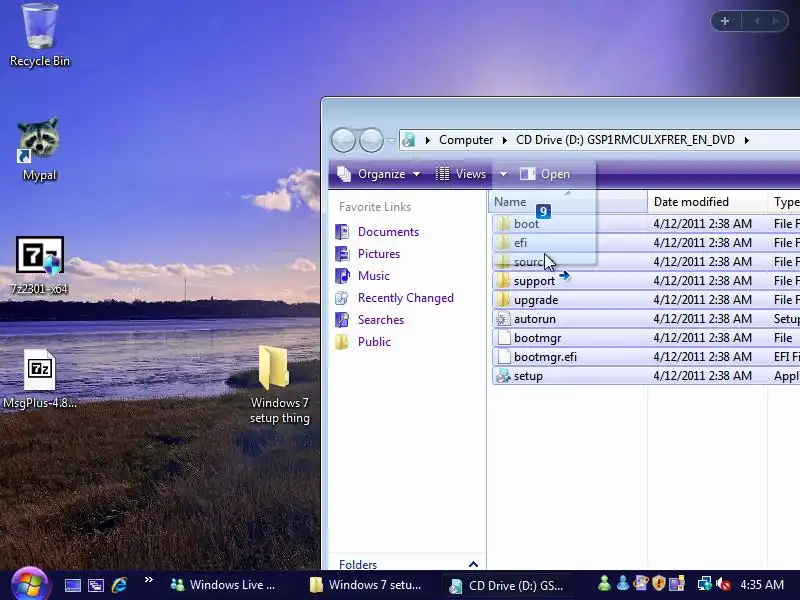Viewport: 800px width, 600px height.
Task: Select the upgrade folder
Action: click(x=536, y=299)
